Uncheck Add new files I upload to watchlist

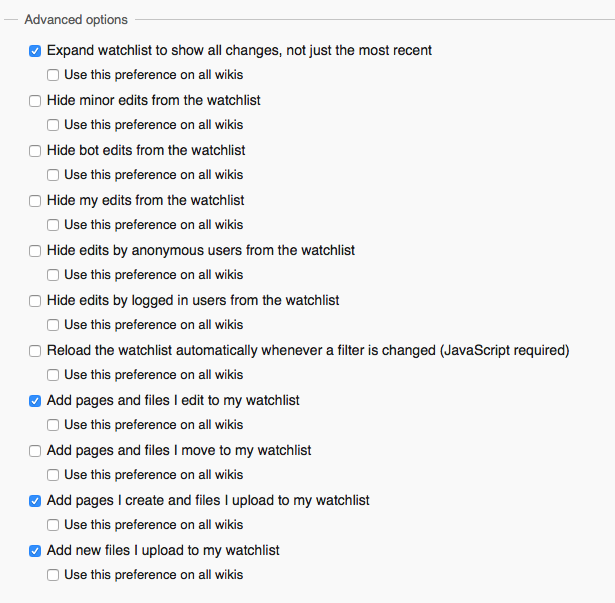[35, 551]
